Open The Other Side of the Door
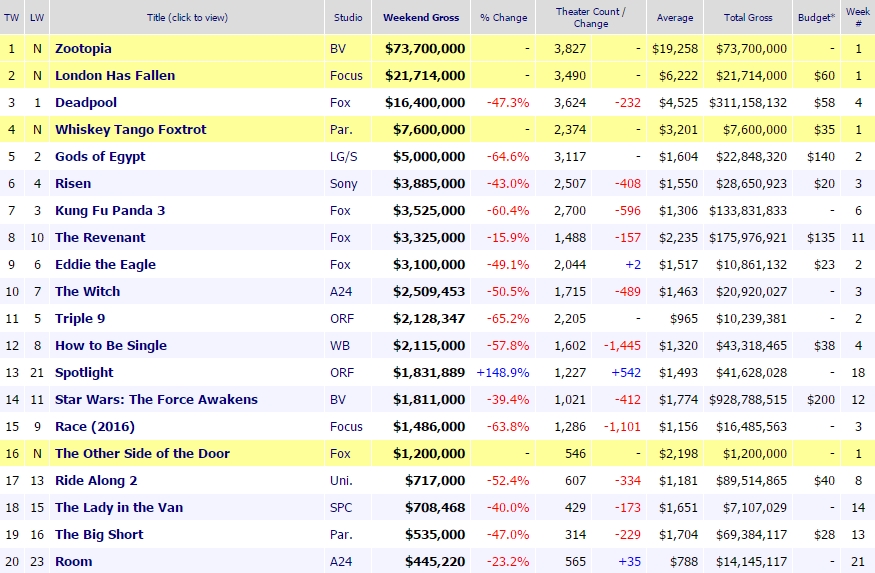 [x=142, y=454]
